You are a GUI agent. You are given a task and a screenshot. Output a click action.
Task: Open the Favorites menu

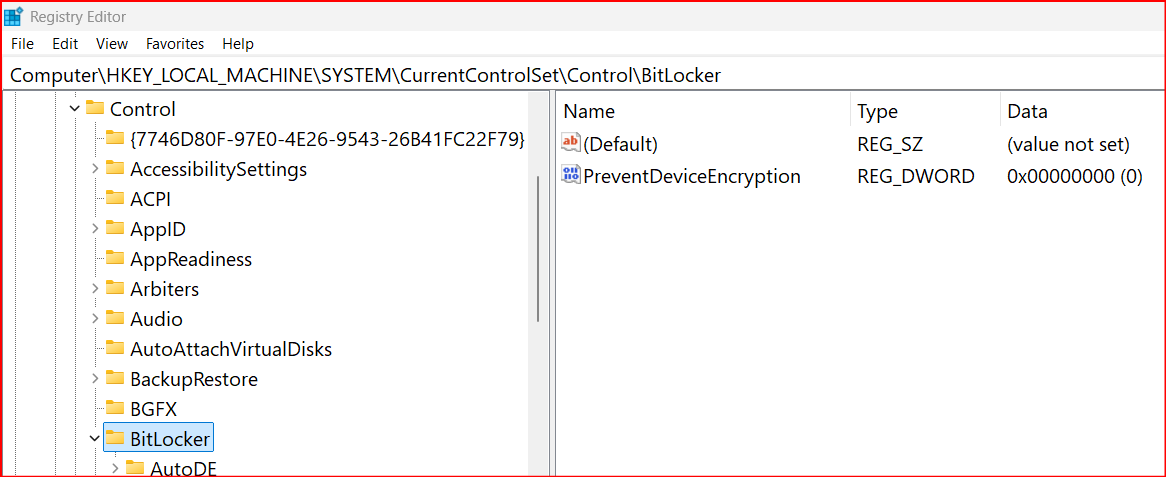point(175,44)
